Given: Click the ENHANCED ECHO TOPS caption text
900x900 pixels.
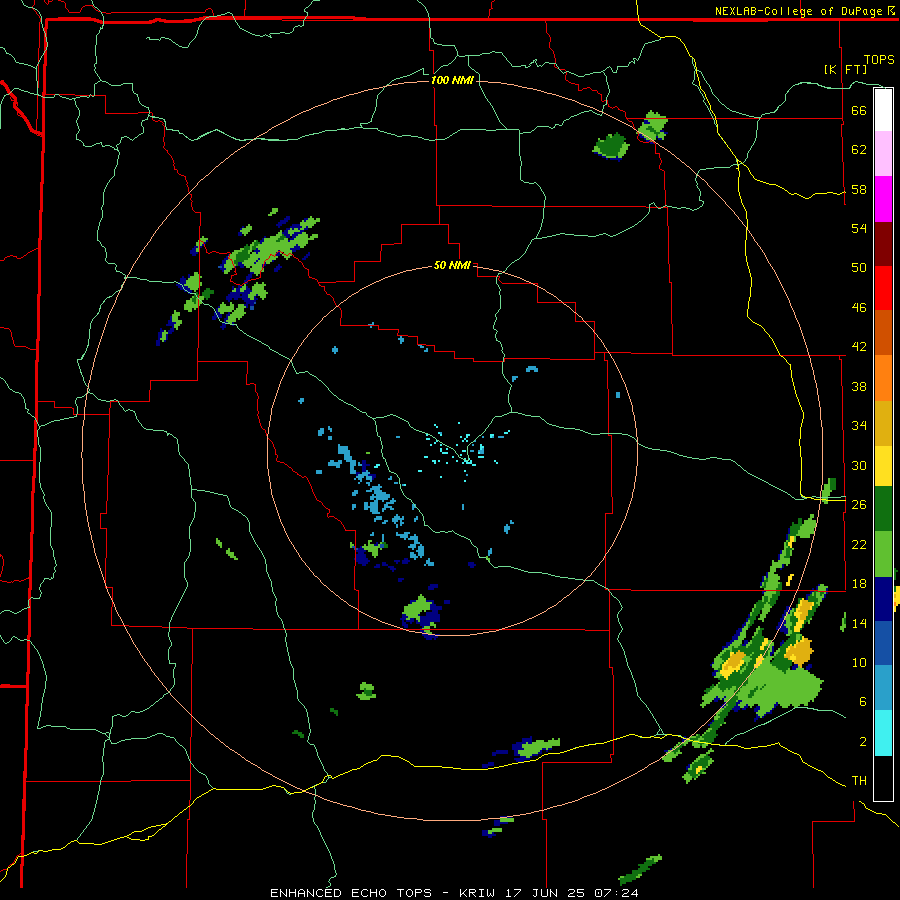Looking at the screenshot, I should point(351,893).
